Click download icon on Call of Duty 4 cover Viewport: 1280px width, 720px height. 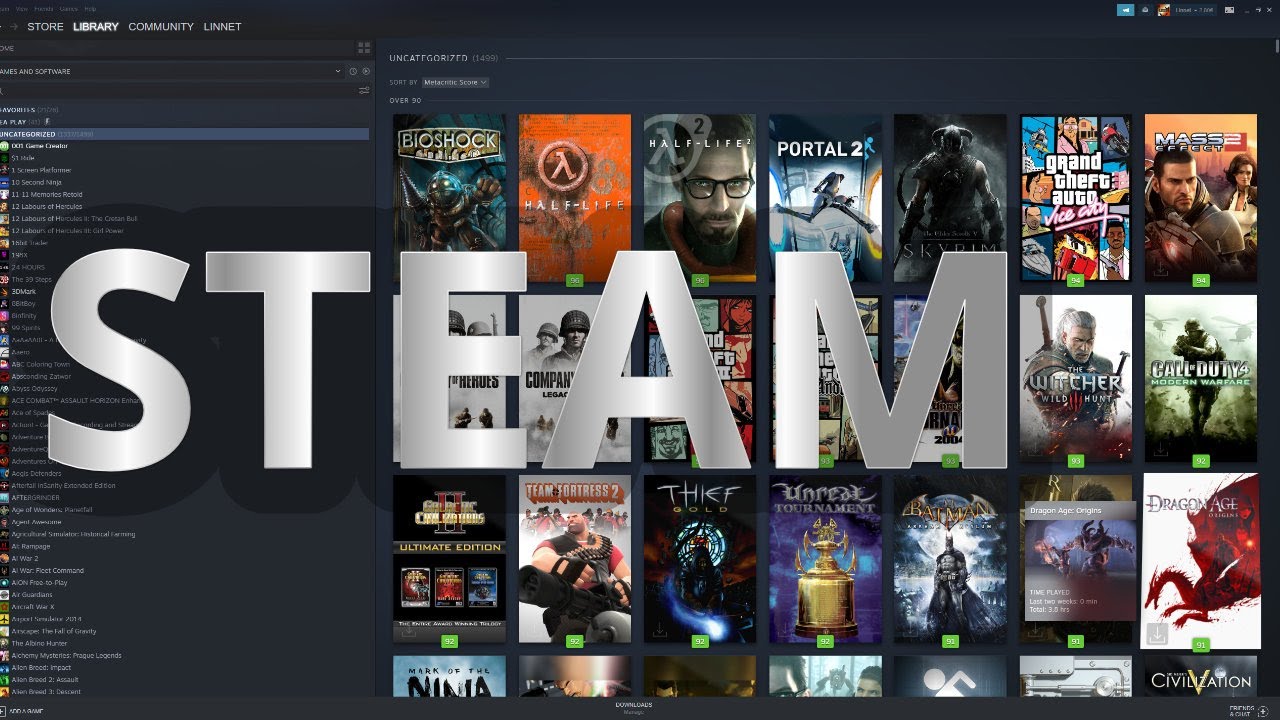click(1160, 450)
